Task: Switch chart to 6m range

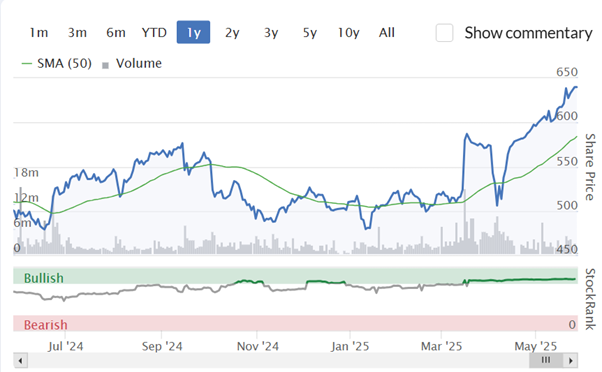Action: point(116,33)
